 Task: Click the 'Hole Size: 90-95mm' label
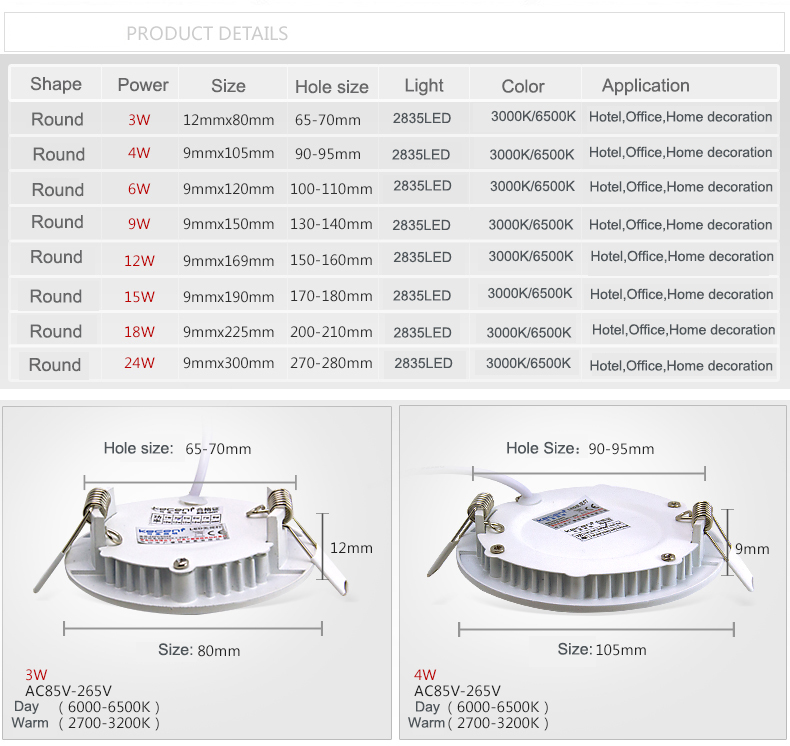(x=580, y=449)
